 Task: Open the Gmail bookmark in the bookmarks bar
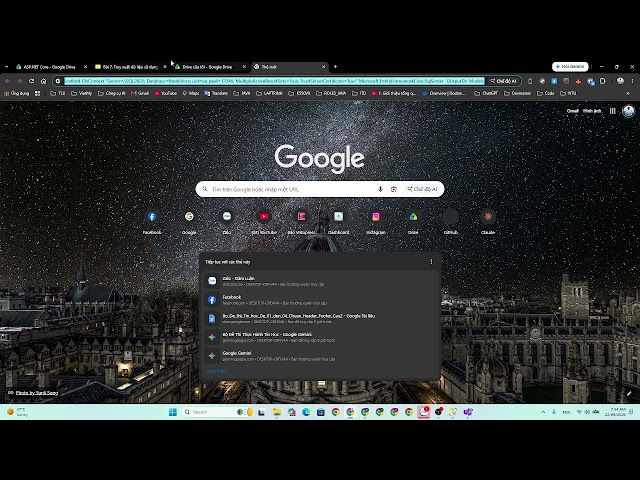(x=140, y=93)
